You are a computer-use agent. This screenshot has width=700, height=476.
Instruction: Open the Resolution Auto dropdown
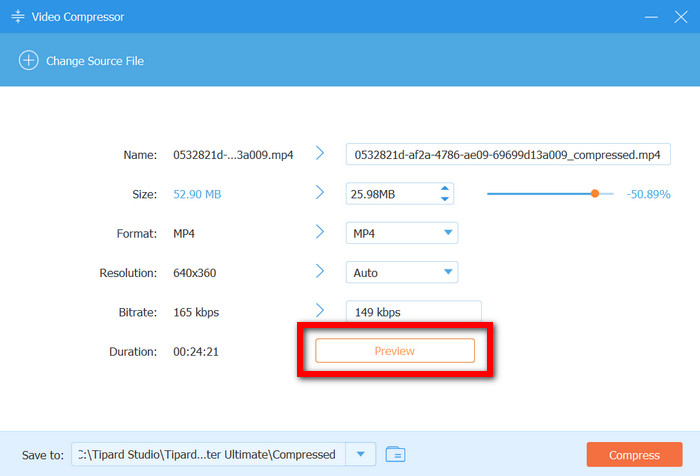coord(447,272)
